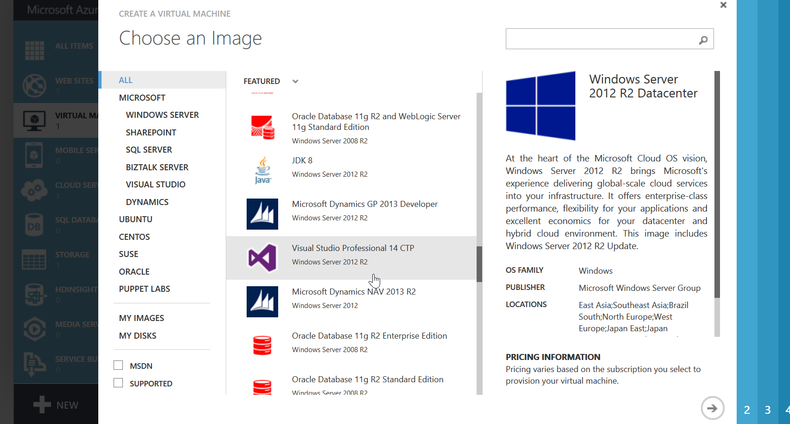The height and width of the screenshot is (424, 790).
Task: Click the Dynamics GP 2013 Developer icon
Action: click(x=262, y=214)
